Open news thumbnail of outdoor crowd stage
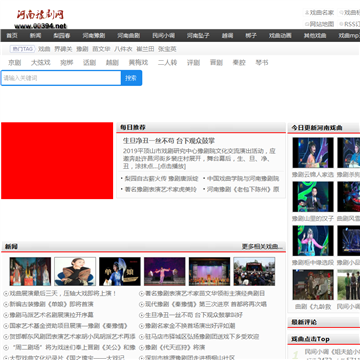This screenshot has height=360, width=360. [x=254, y=271]
